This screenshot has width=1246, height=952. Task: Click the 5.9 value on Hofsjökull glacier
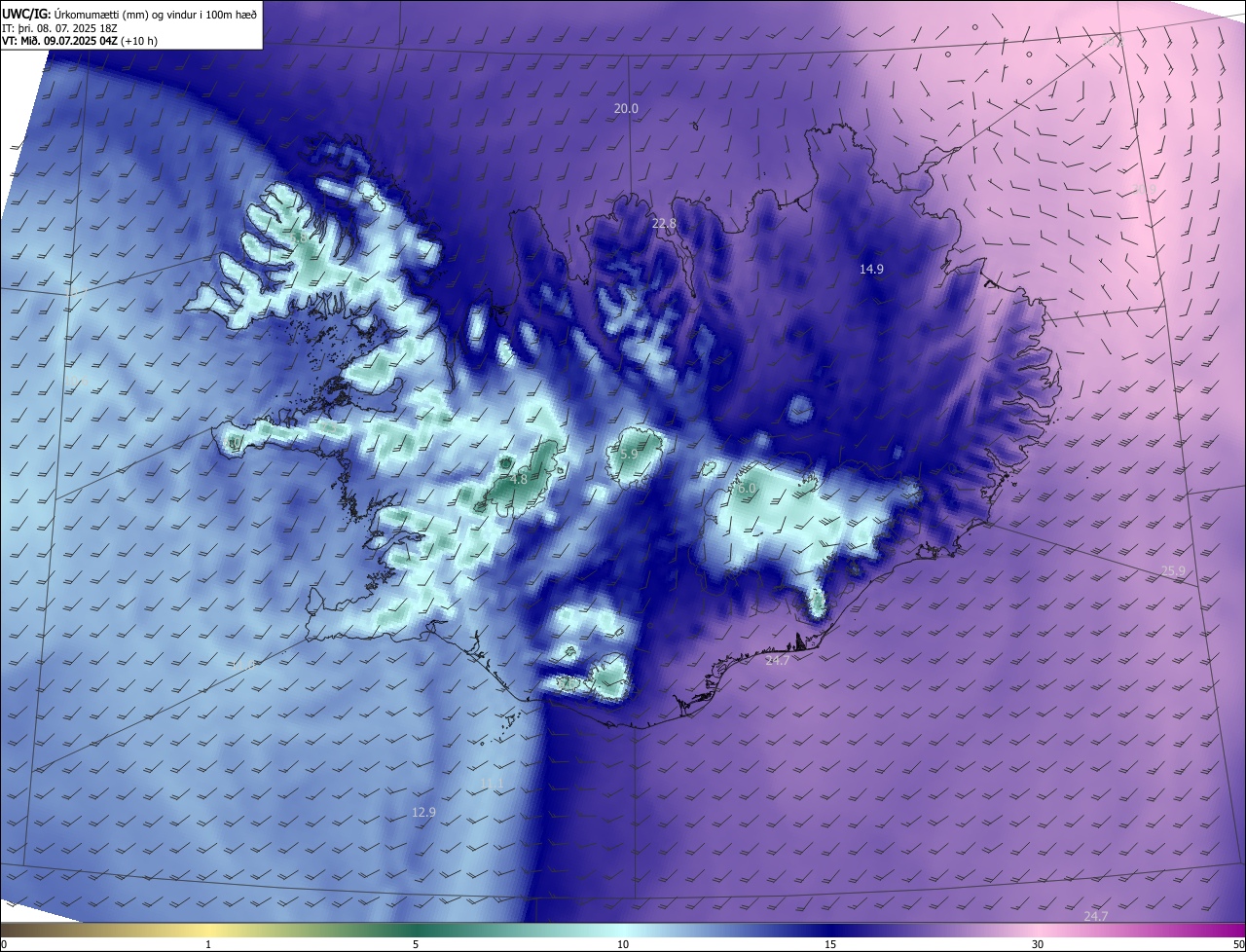(628, 454)
